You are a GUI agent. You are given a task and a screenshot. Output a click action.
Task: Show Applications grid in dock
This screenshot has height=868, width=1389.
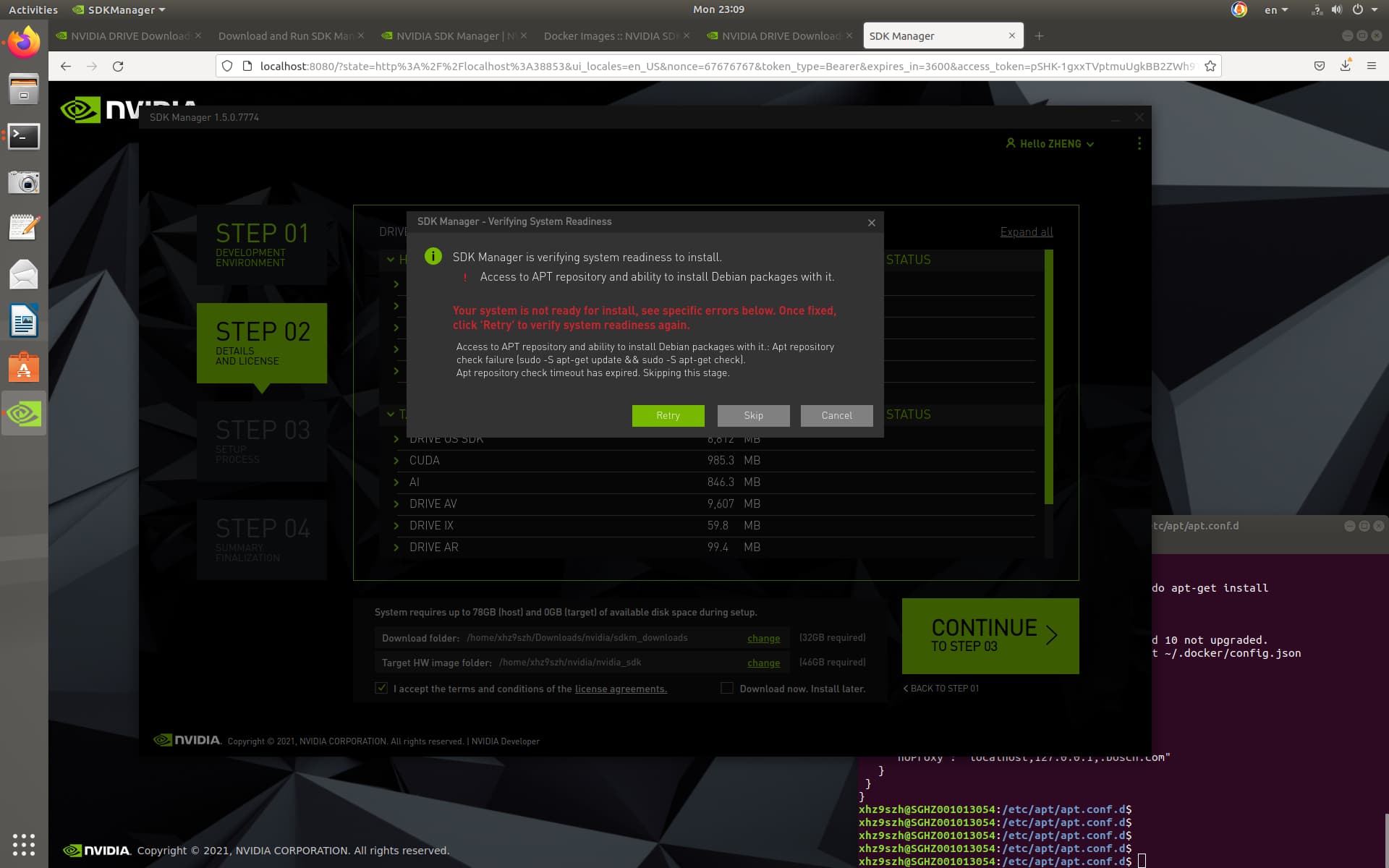click(24, 844)
